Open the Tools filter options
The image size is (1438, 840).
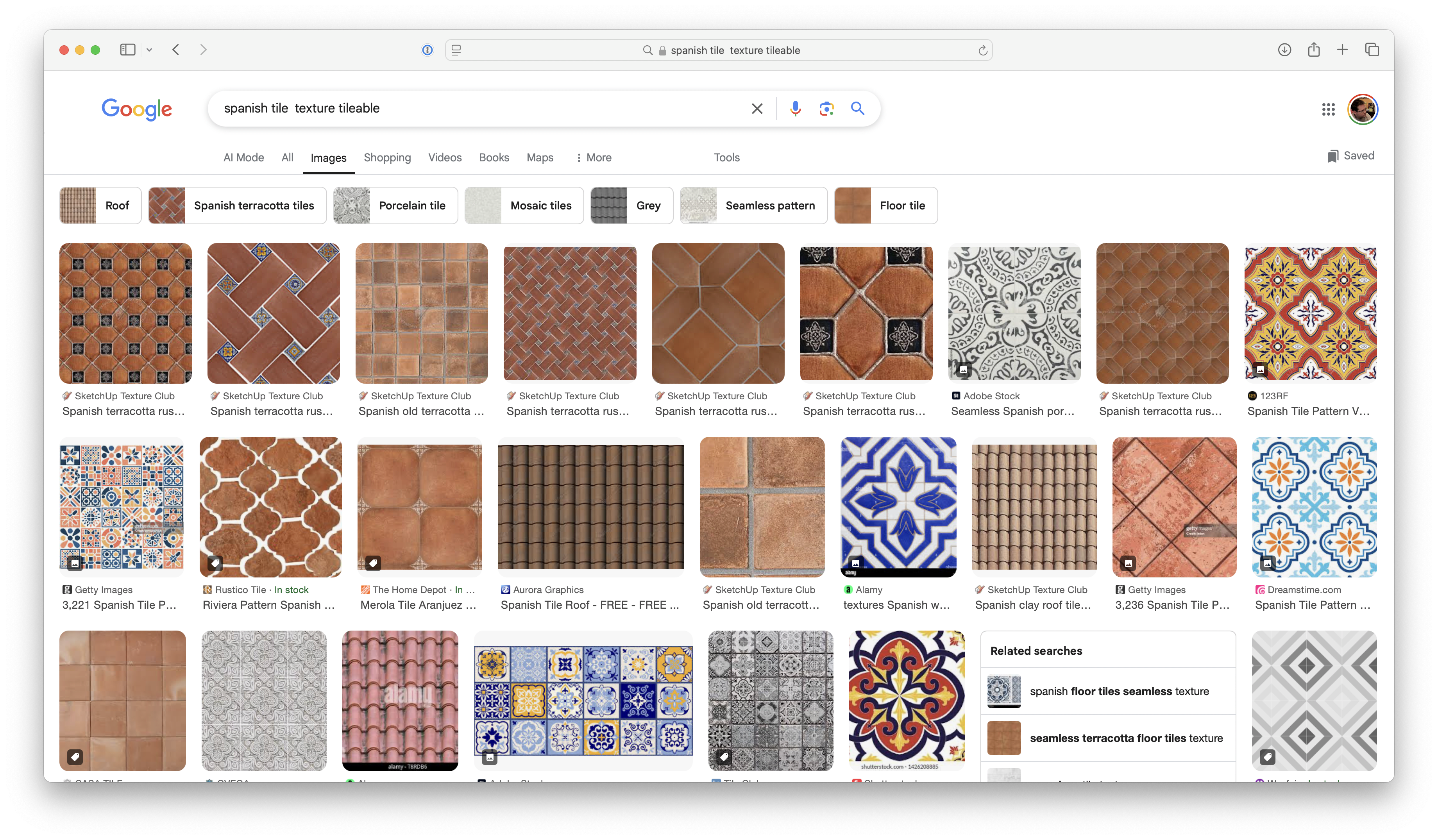(x=726, y=157)
